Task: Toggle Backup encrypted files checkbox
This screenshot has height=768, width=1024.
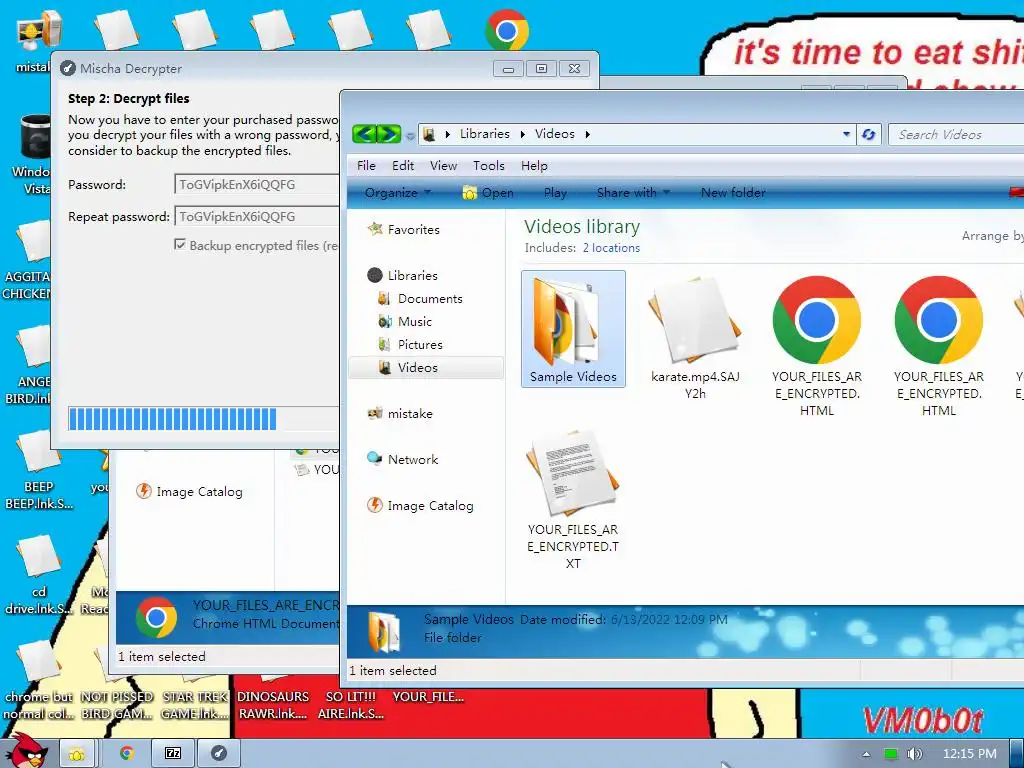Action: 180,244
